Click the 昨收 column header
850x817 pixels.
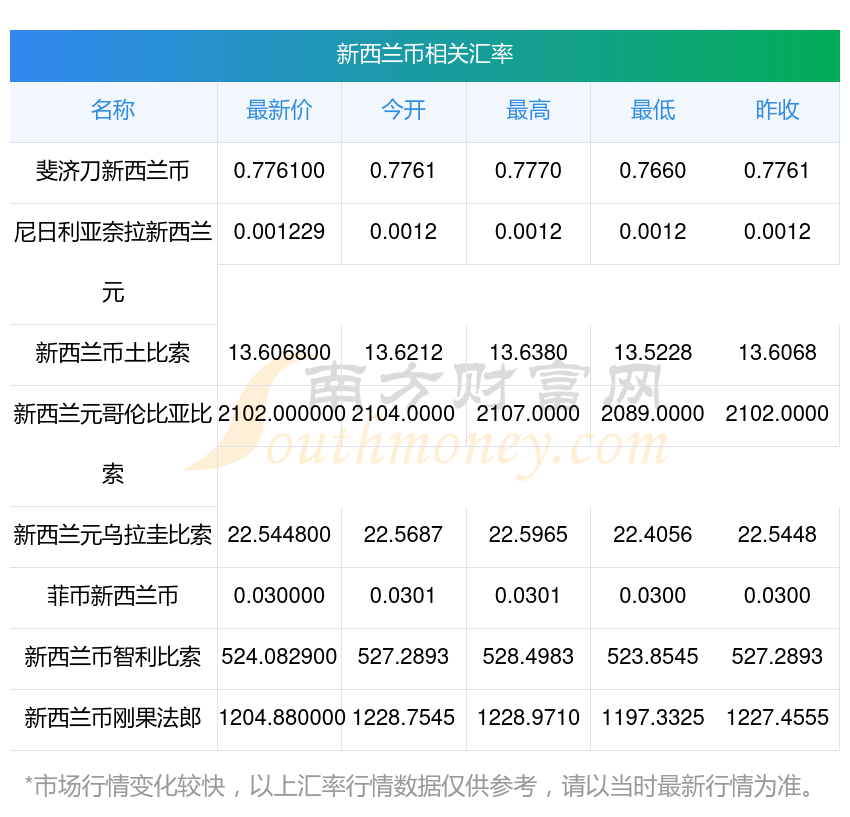[x=777, y=110]
